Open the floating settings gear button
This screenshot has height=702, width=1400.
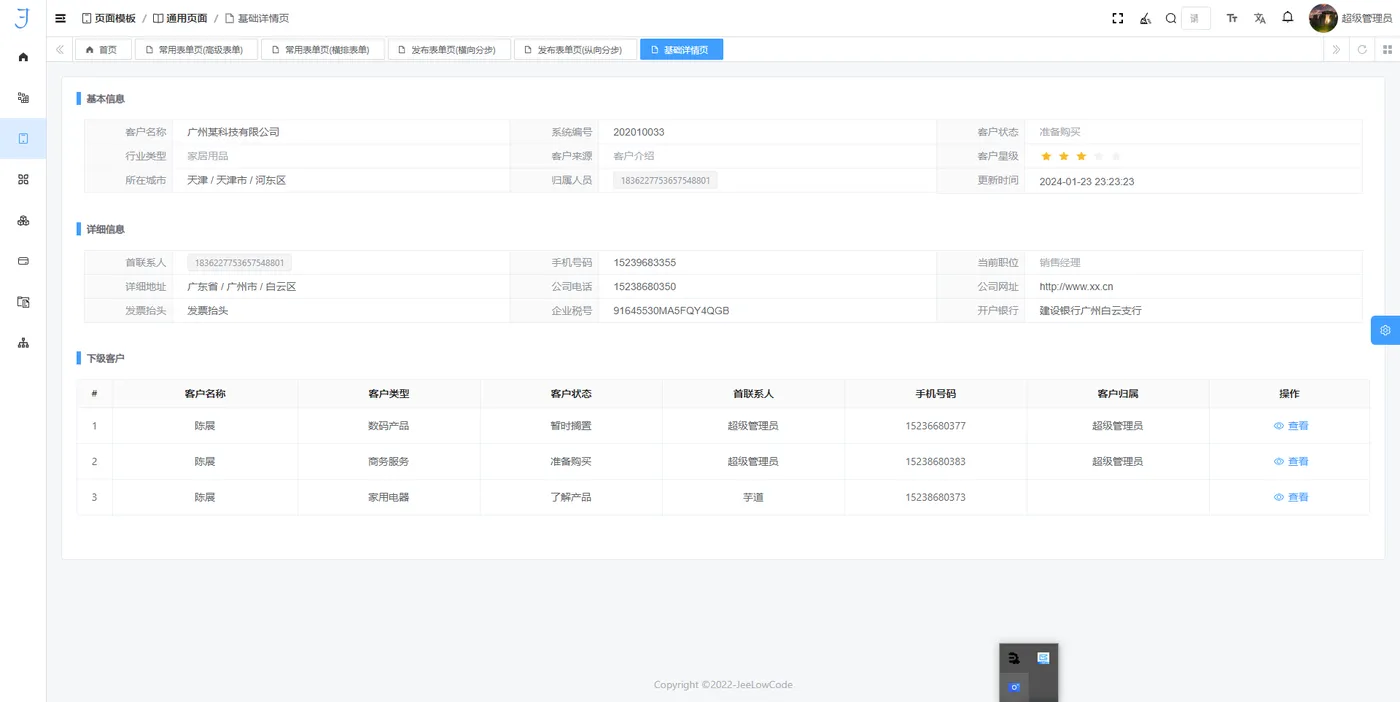coord(1385,329)
